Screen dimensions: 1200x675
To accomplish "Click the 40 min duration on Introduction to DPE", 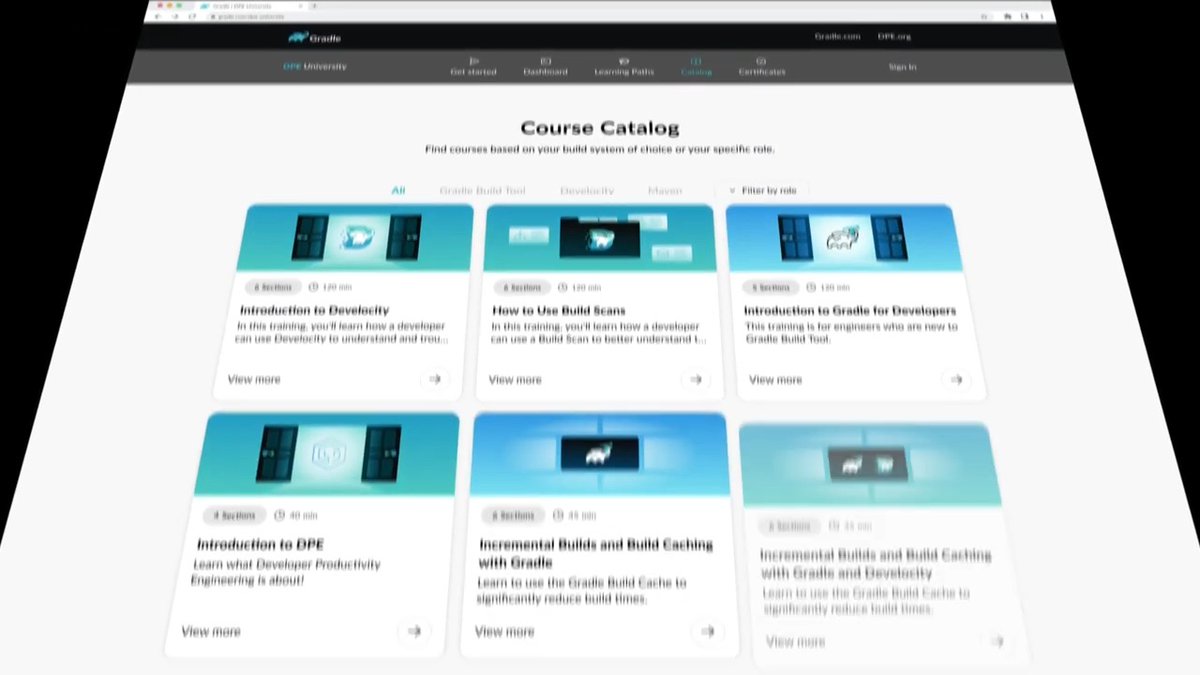I will point(296,516).
